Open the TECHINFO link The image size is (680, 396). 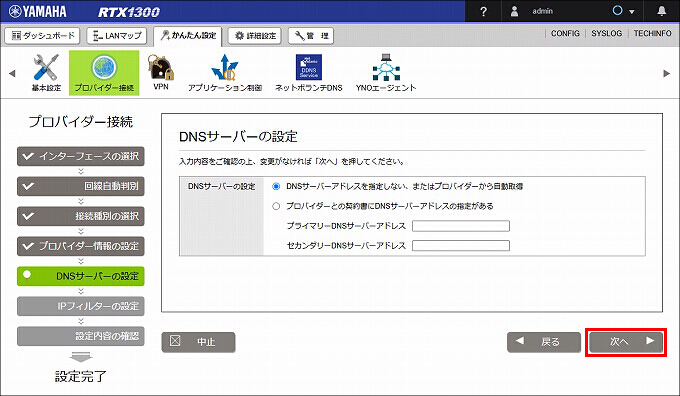[652, 33]
